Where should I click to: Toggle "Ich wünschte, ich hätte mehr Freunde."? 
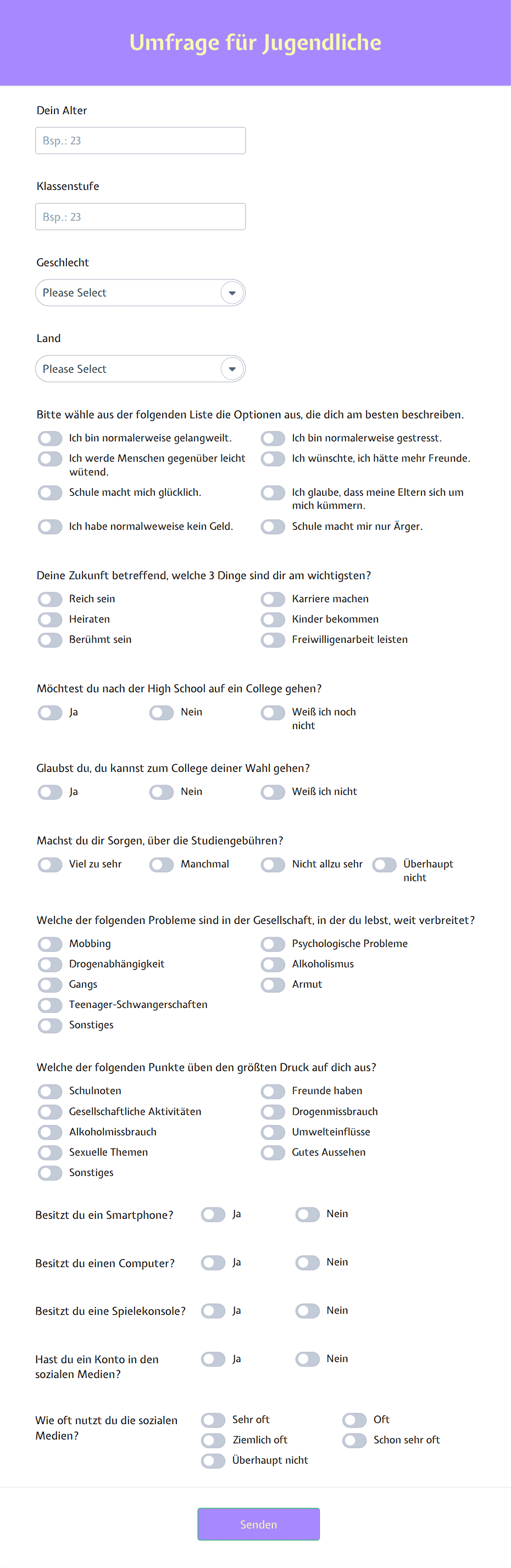point(272,459)
